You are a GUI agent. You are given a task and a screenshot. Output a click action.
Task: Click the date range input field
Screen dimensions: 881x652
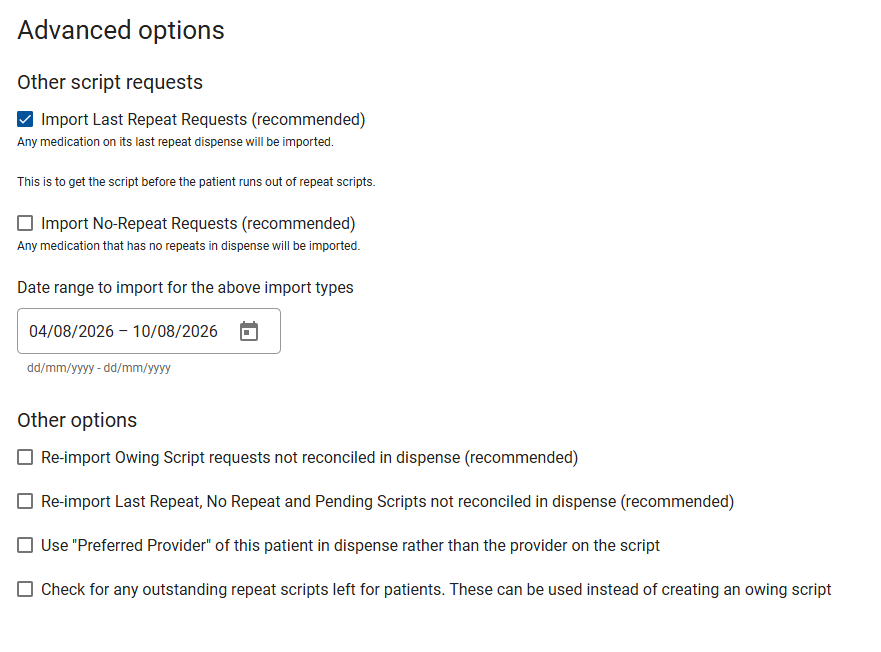tap(149, 331)
